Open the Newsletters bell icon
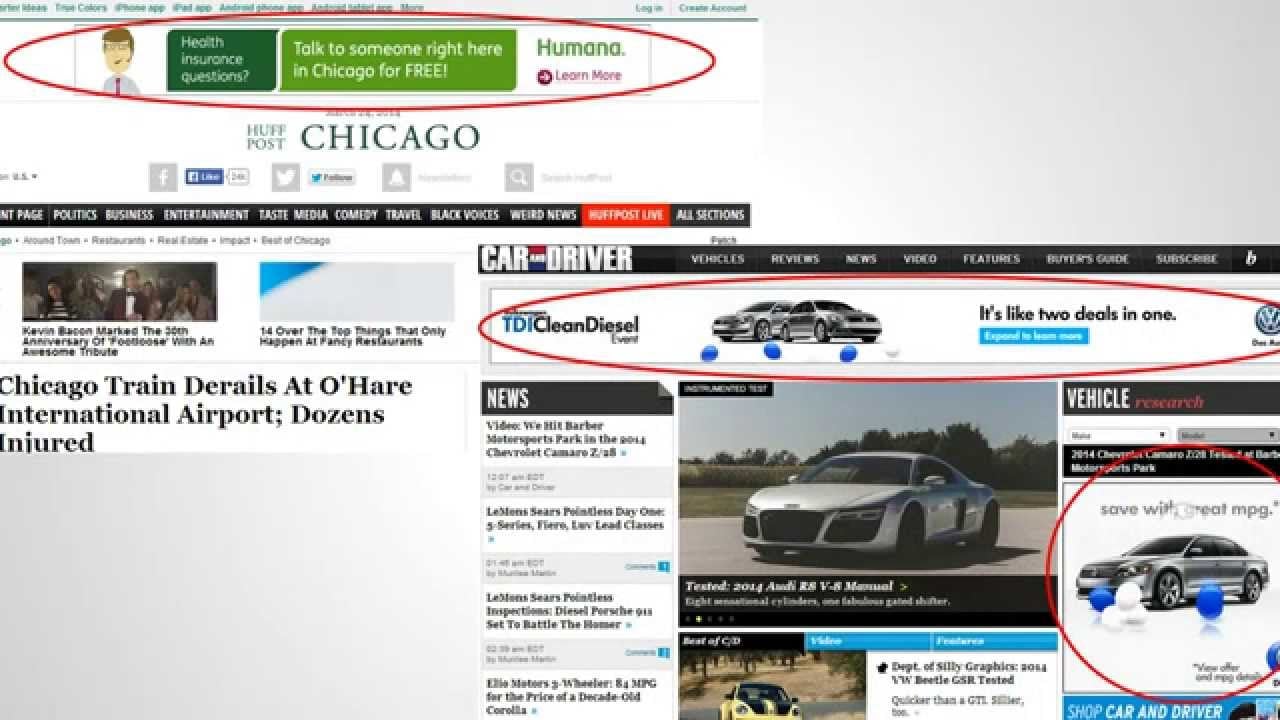Screen dimensions: 1280x720 [x=397, y=177]
